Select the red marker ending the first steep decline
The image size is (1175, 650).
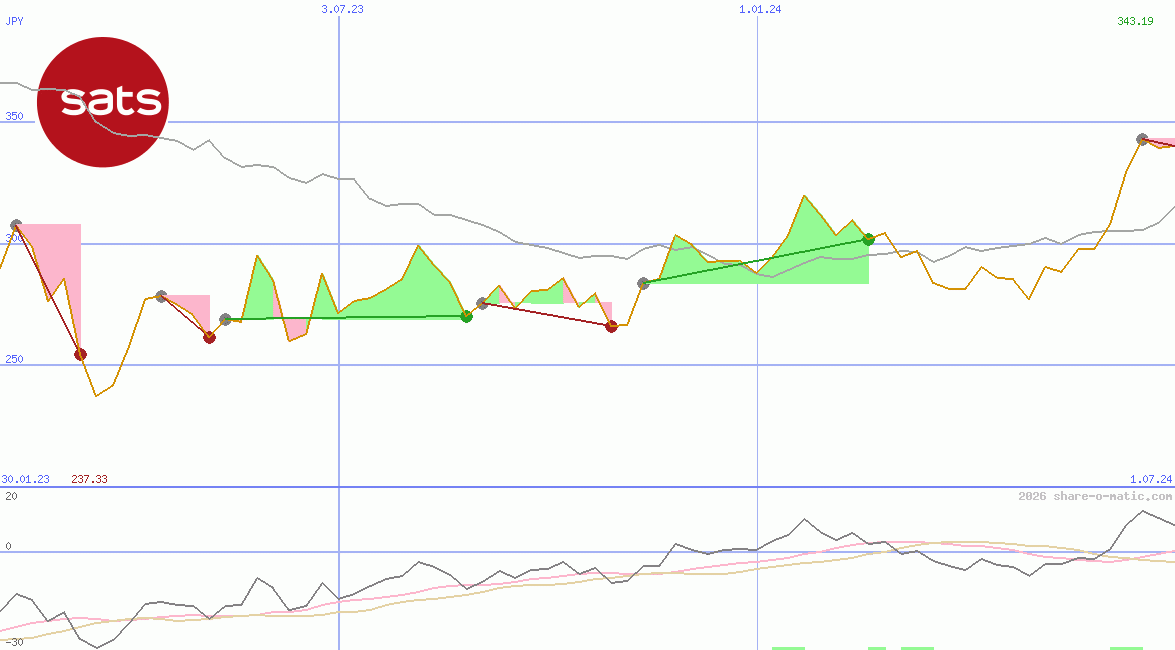coord(81,354)
